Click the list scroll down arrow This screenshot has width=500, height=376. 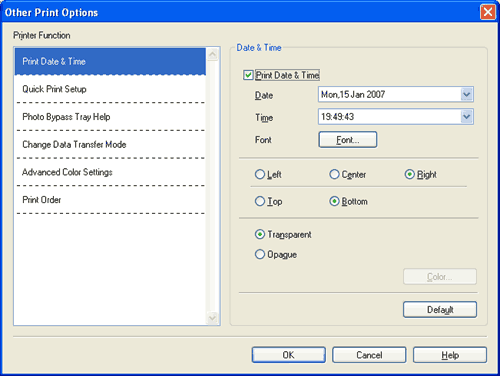tap(213, 318)
